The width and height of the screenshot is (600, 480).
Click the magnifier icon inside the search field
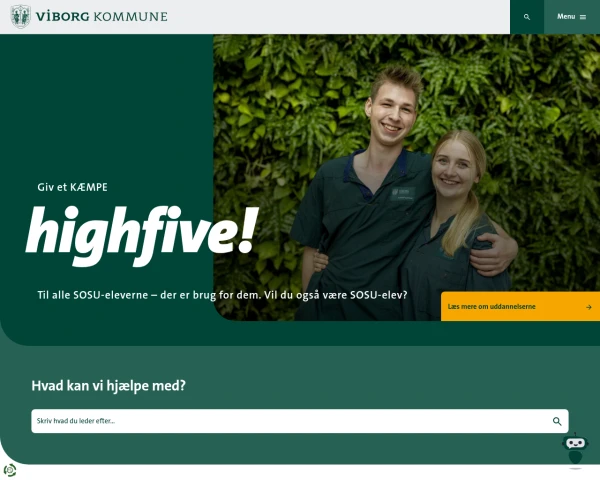pyautogui.click(x=557, y=421)
